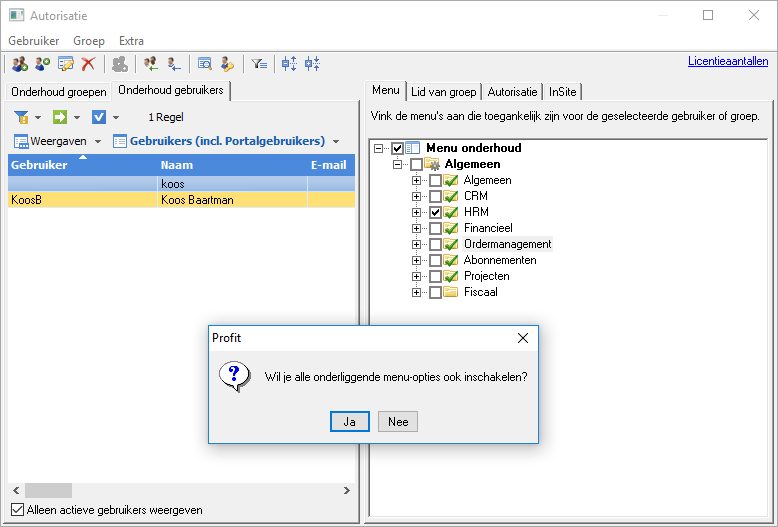The width and height of the screenshot is (778, 527).
Task: Click the collapse all tree icon
Action: point(312,64)
